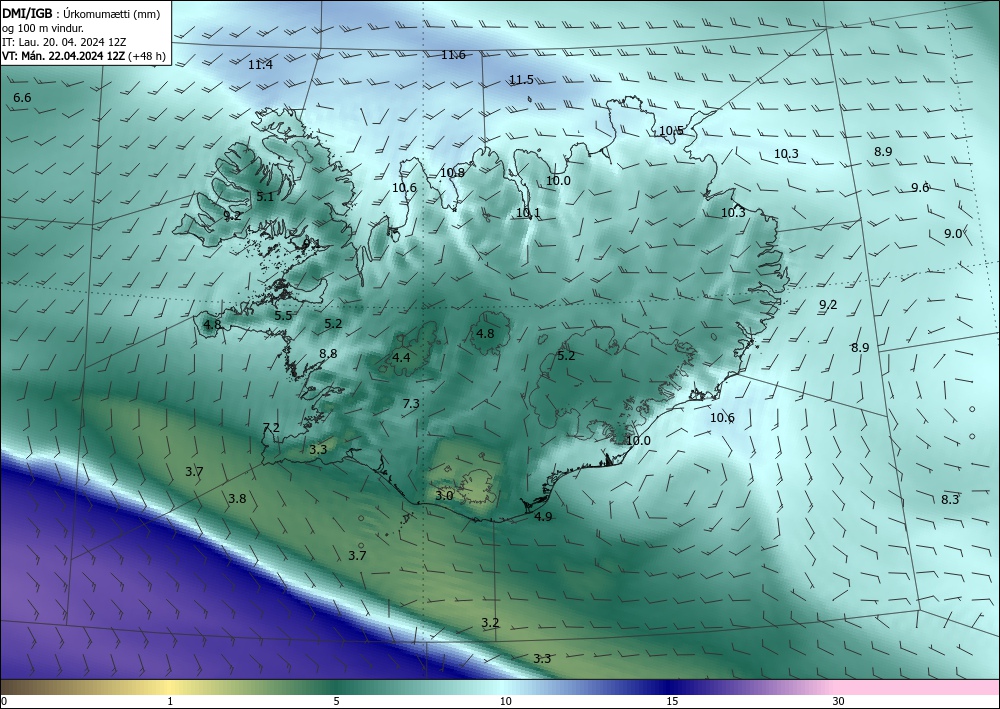Viewport: 1000px width, 709px height.
Task: Click the 5.5 value label
Action: tap(283, 316)
